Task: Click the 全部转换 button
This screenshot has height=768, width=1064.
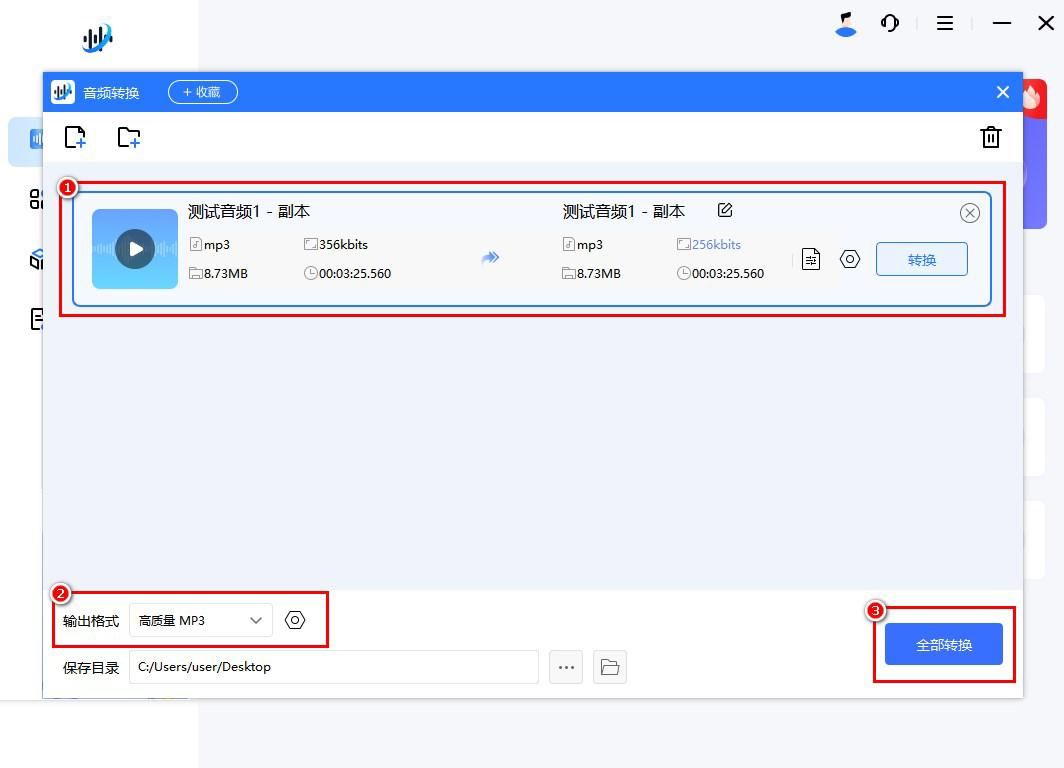Action: tap(943, 644)
